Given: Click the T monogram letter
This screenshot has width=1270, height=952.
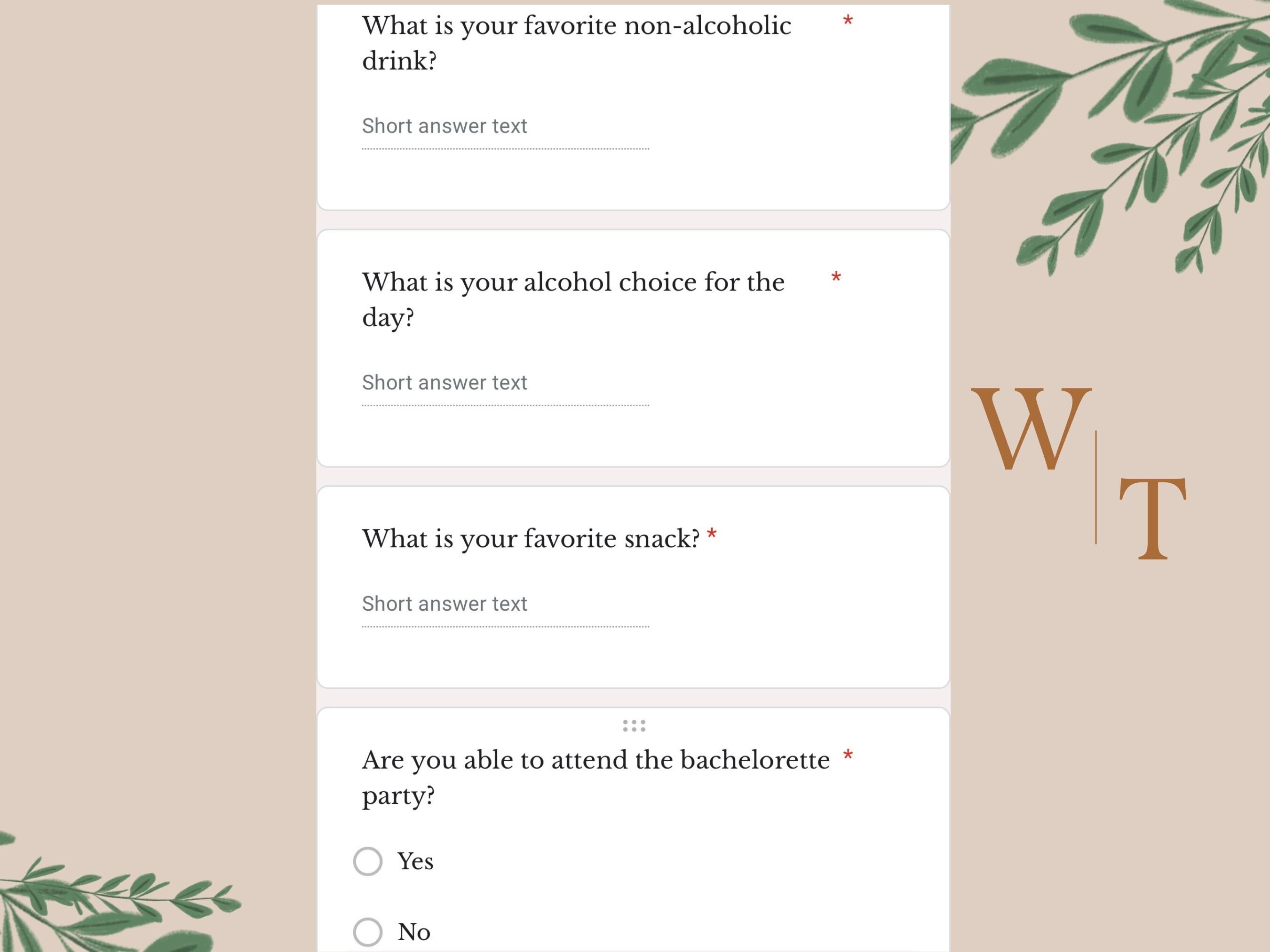Looking at the screenshot, I should click(1153, 518).
